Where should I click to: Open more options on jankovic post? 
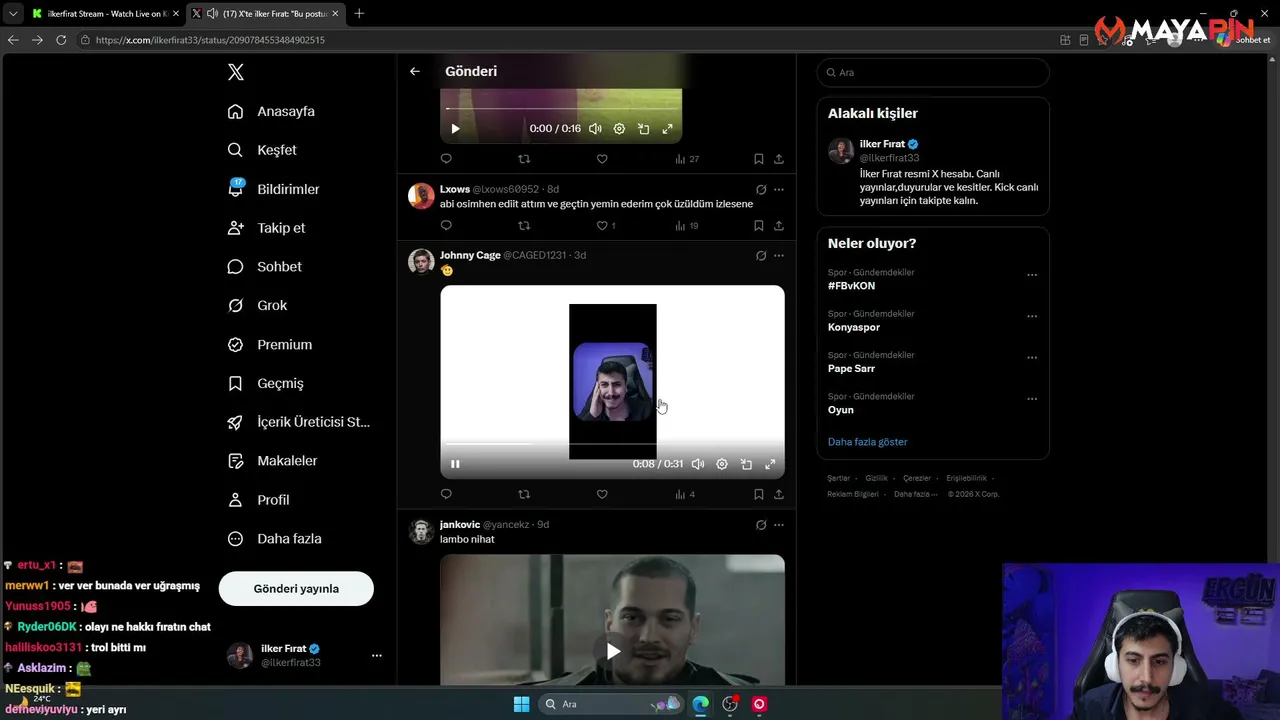pyautogui.click(x=779, y=525)
